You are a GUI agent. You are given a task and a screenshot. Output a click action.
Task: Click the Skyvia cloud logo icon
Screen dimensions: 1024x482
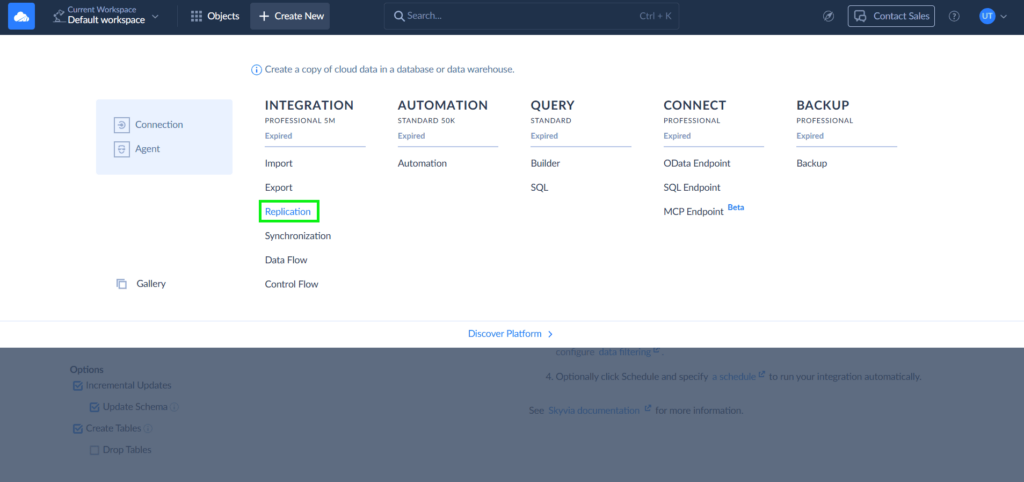(x=21, y=16)
